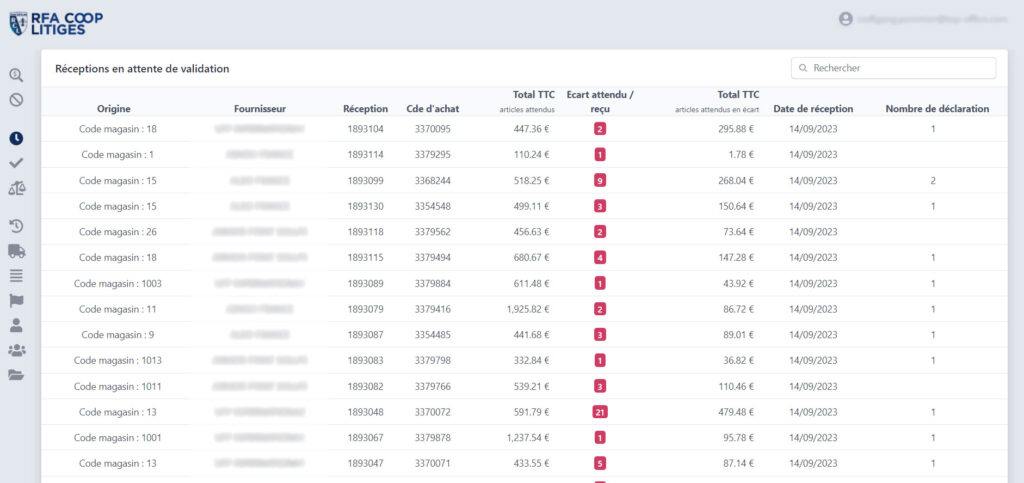Open the checkmark validated icon in sidebar

tap(16, 163)
